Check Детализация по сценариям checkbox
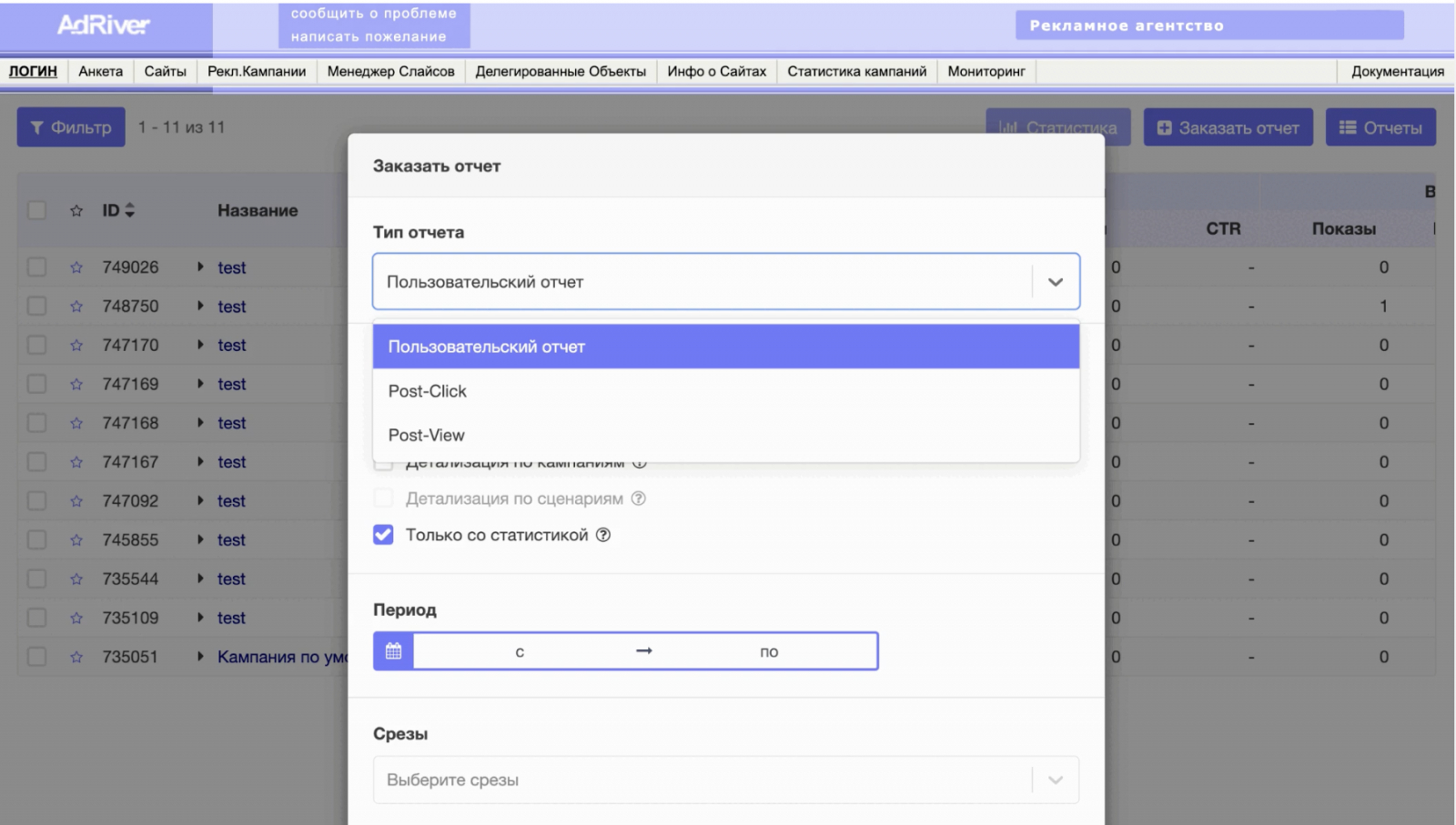 (x=383, y=498)
